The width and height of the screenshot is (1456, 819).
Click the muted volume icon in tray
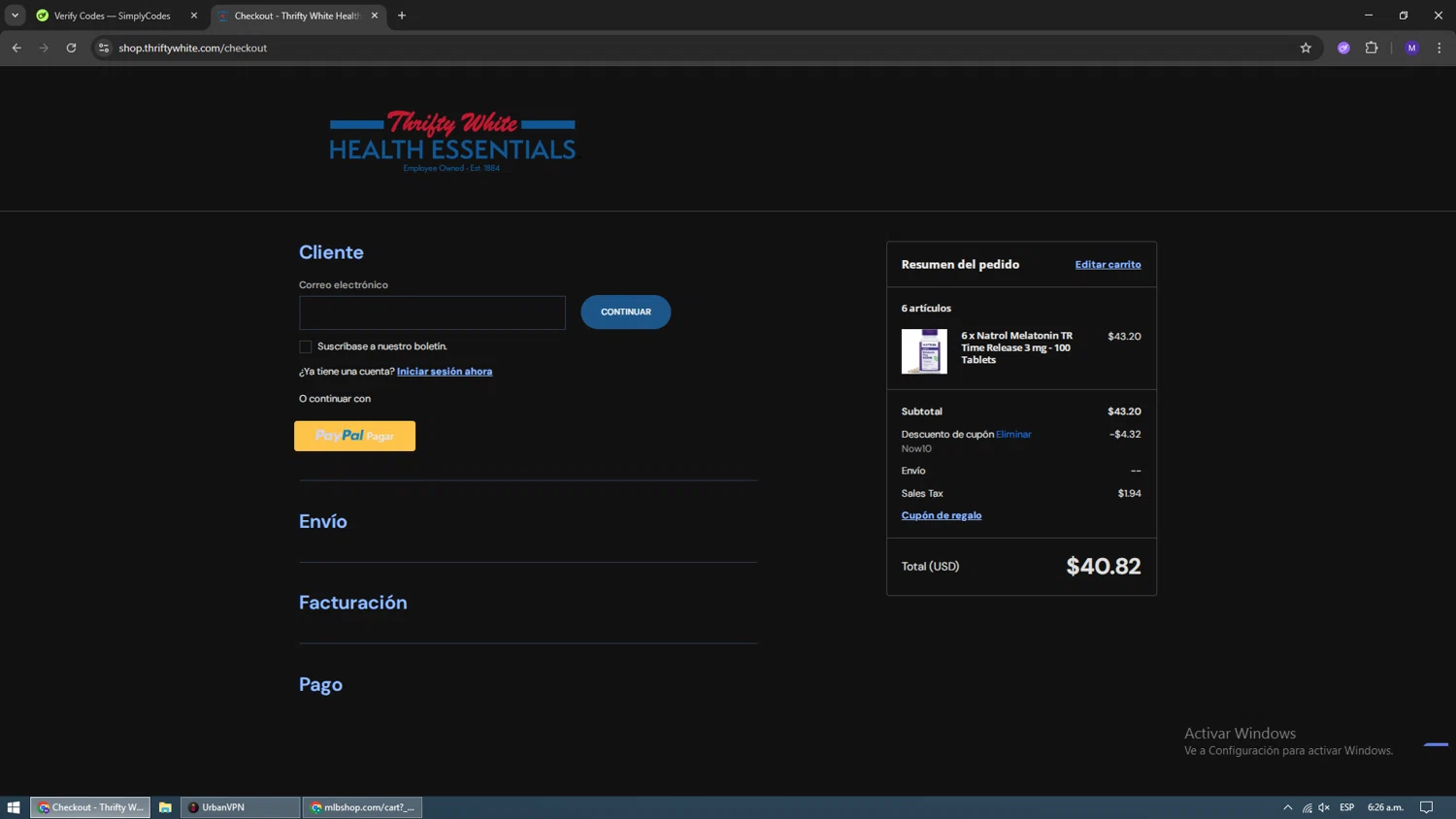pos(1324,807)
